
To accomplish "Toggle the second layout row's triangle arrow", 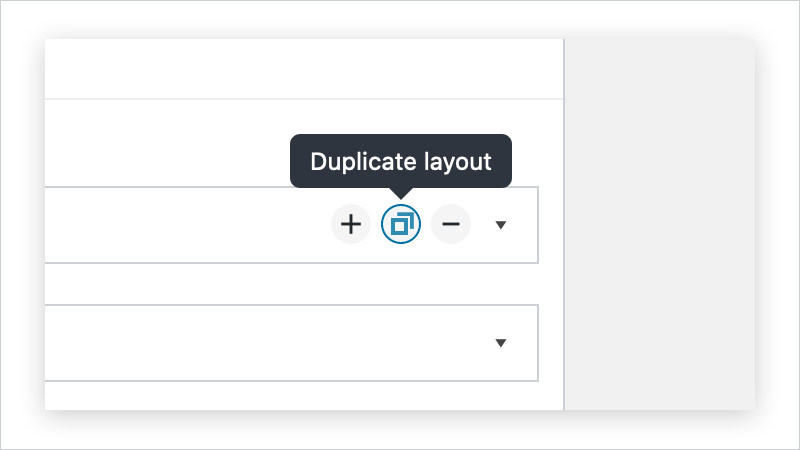I will click(501, 343).
